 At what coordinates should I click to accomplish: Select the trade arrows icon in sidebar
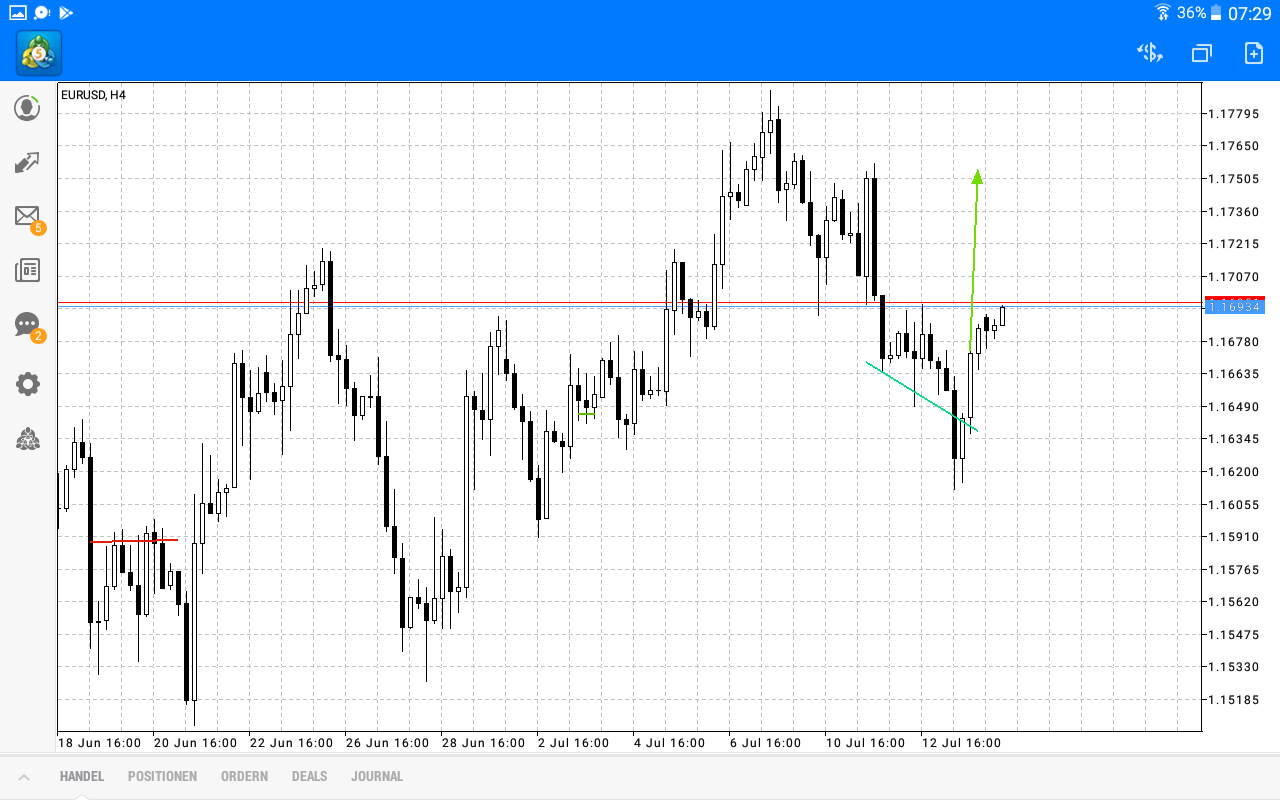pos(27,162)
